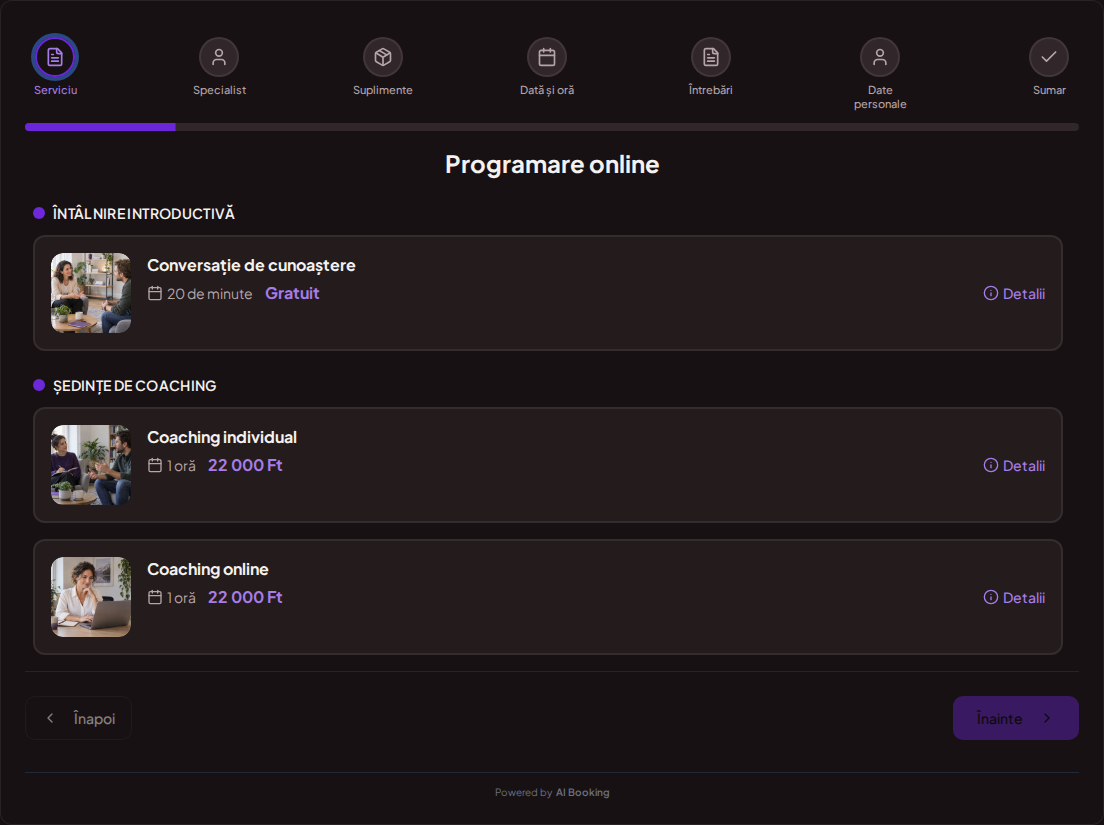Image resolution: width=1104 pixels, height=825 pixels.
Task: Click the Serviciu step document icon
Action: click(55, 57)
